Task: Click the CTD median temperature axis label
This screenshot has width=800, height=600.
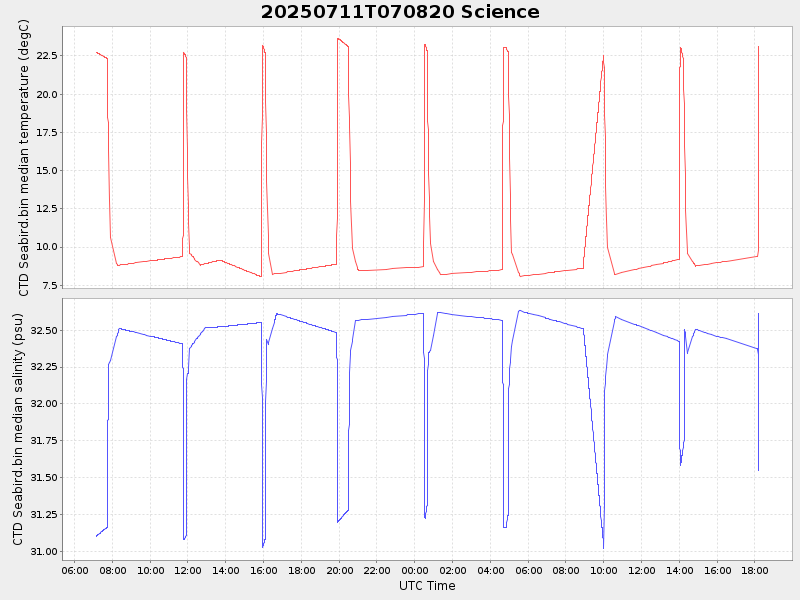Action: click(x=24, y=158)
